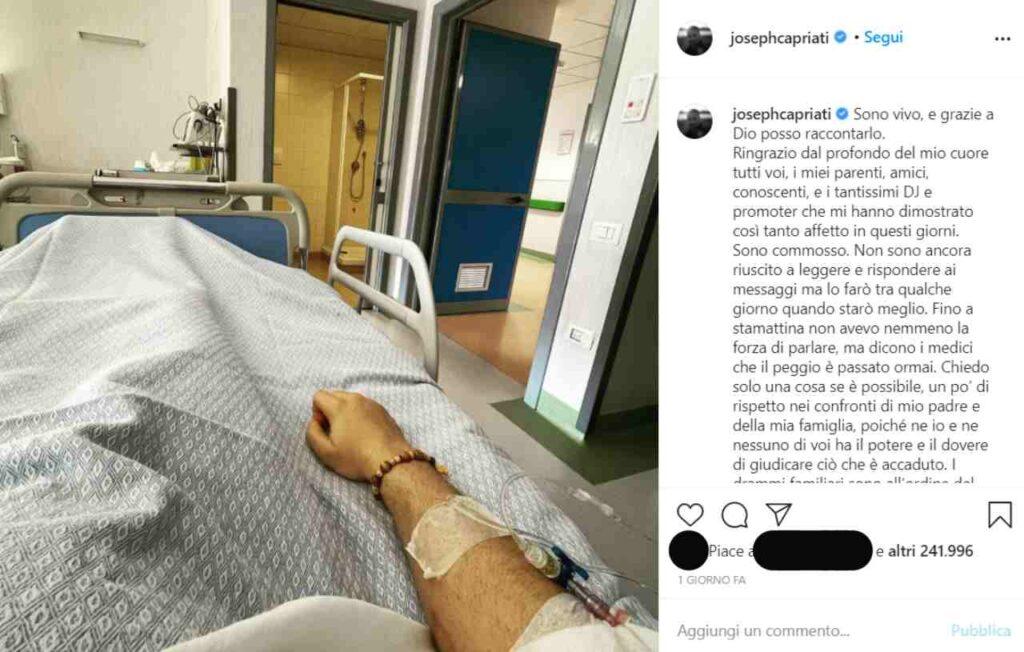Click the verified badge in the caption
The width and height of the screenshot is (1024, 652).
pos(842,114)
